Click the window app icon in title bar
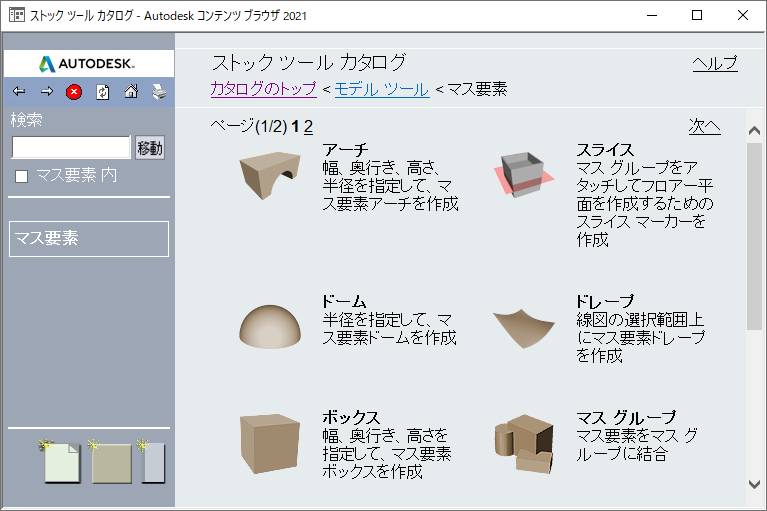The width and height of the screenshot is (767, 511). tap(17, 15)
